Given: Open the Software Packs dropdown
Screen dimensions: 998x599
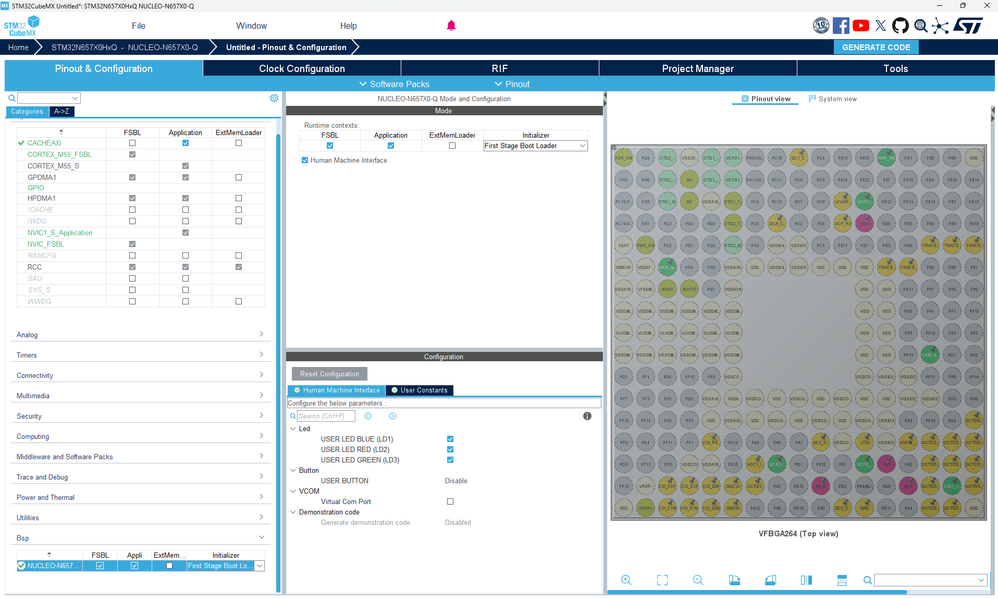Looking at the screenshot, I should (394, 84).
